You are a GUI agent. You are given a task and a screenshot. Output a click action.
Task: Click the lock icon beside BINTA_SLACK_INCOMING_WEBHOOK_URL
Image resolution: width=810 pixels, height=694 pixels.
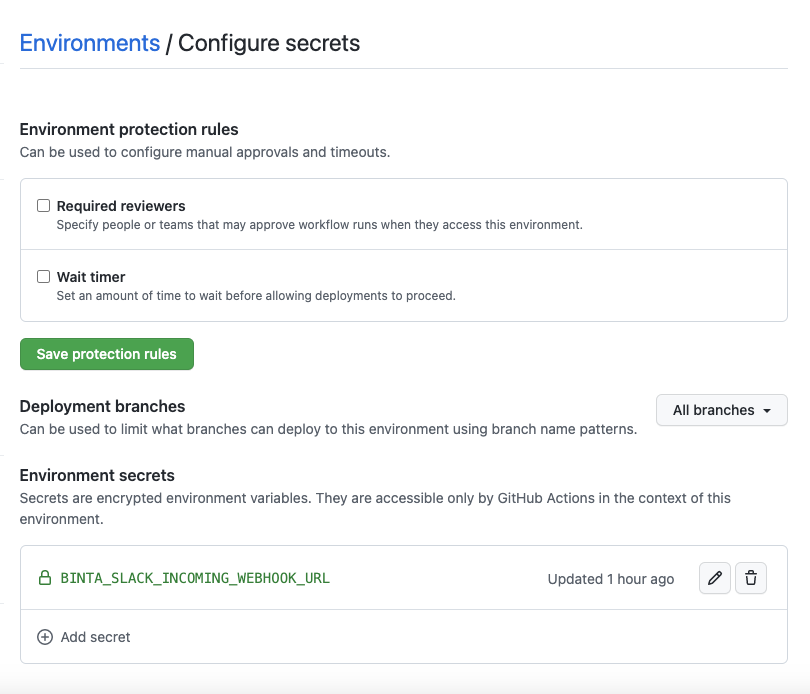pos(44,578)
